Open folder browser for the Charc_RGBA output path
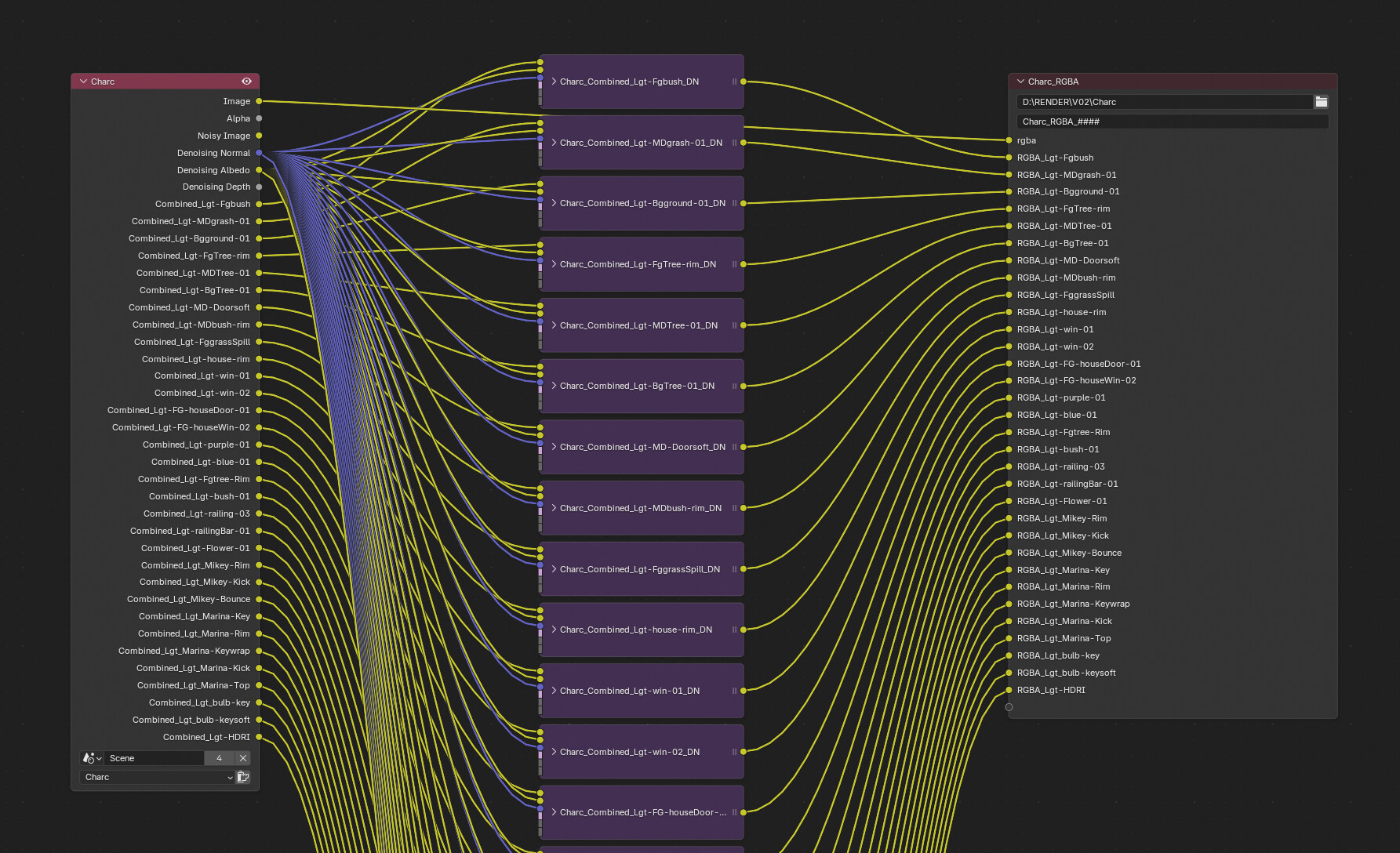Image resolution: width=1400 pixels, height=853 pixels. (x=1322, y=102)
